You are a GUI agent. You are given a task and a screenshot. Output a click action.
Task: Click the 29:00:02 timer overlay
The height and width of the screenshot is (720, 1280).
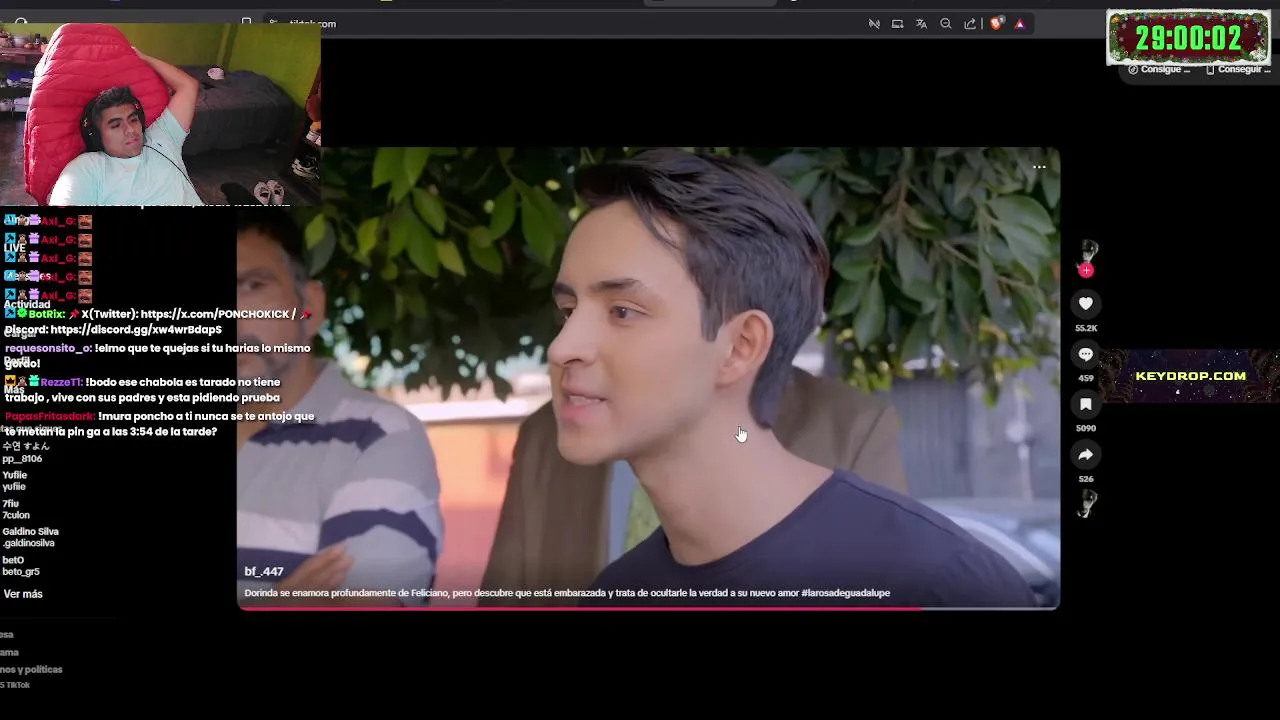click(1188, 38)
